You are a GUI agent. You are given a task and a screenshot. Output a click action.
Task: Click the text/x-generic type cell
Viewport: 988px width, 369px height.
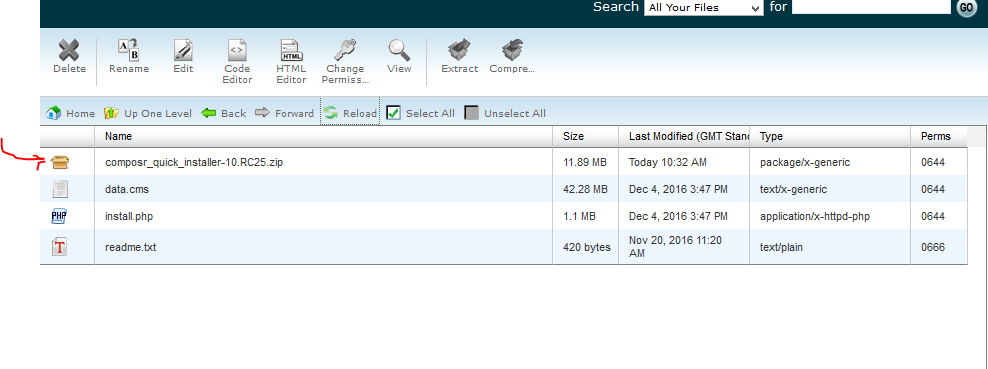coord(794,190)
